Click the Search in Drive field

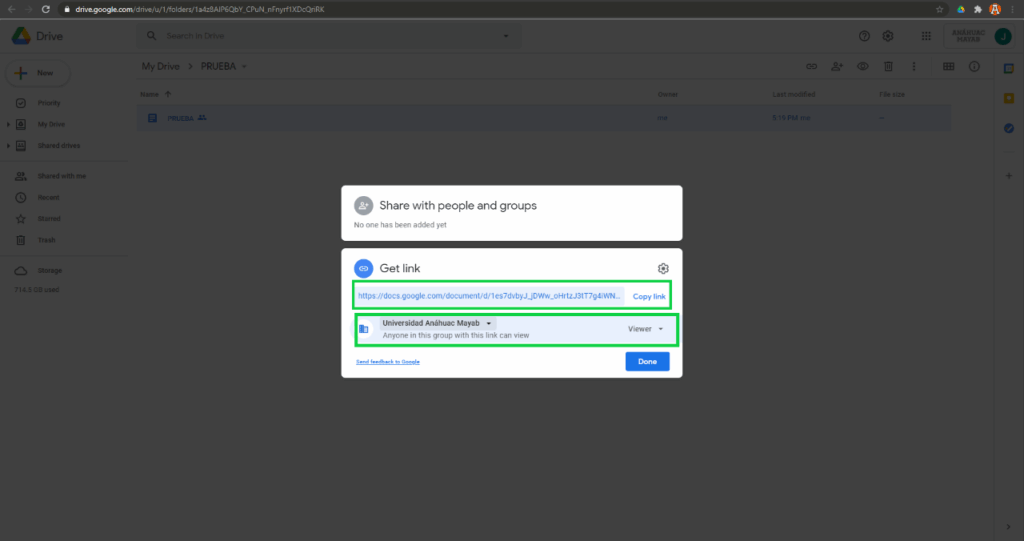coord(330,36)
